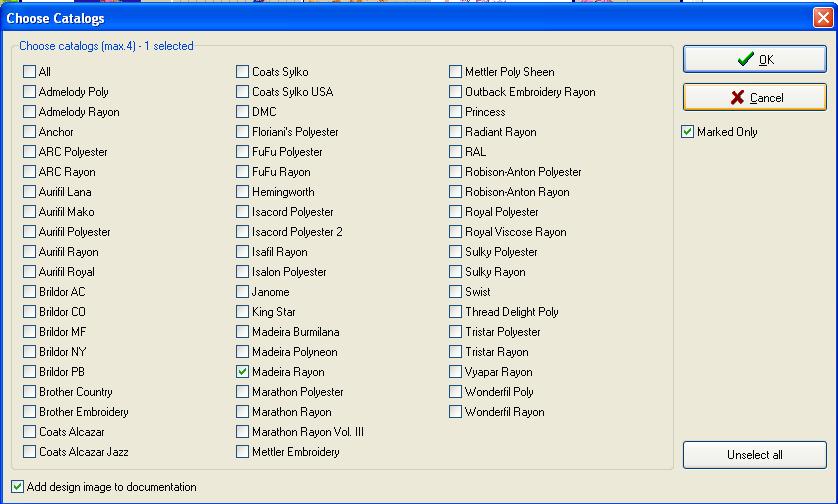Select Outback Embroidery Rayon catalog

point(455,91)
